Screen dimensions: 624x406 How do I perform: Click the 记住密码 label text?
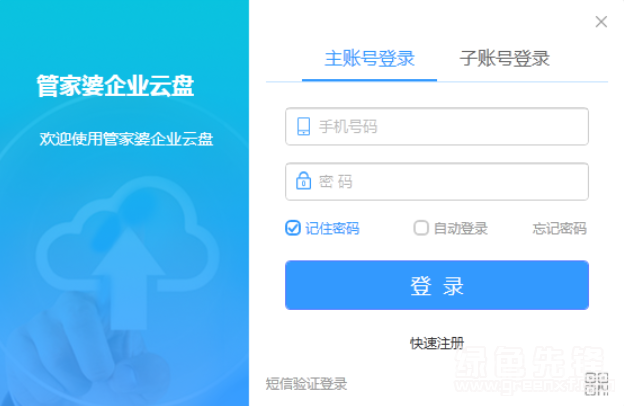pos(332,228)
